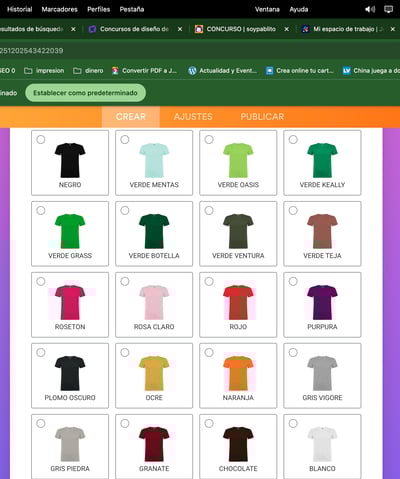Select the VERDE VENTURA radio button
The width and height of the screenshot is (400, 479).
[x=209, y=210]
